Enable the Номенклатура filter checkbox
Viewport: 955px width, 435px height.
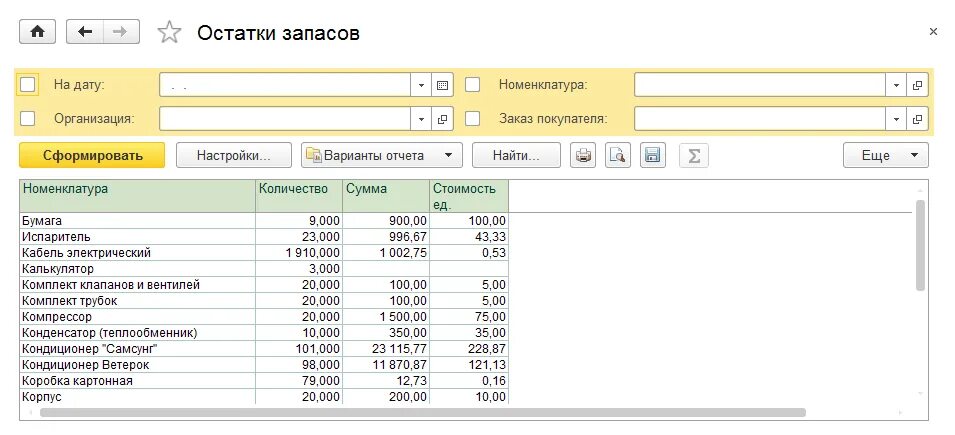pos(473,85)
